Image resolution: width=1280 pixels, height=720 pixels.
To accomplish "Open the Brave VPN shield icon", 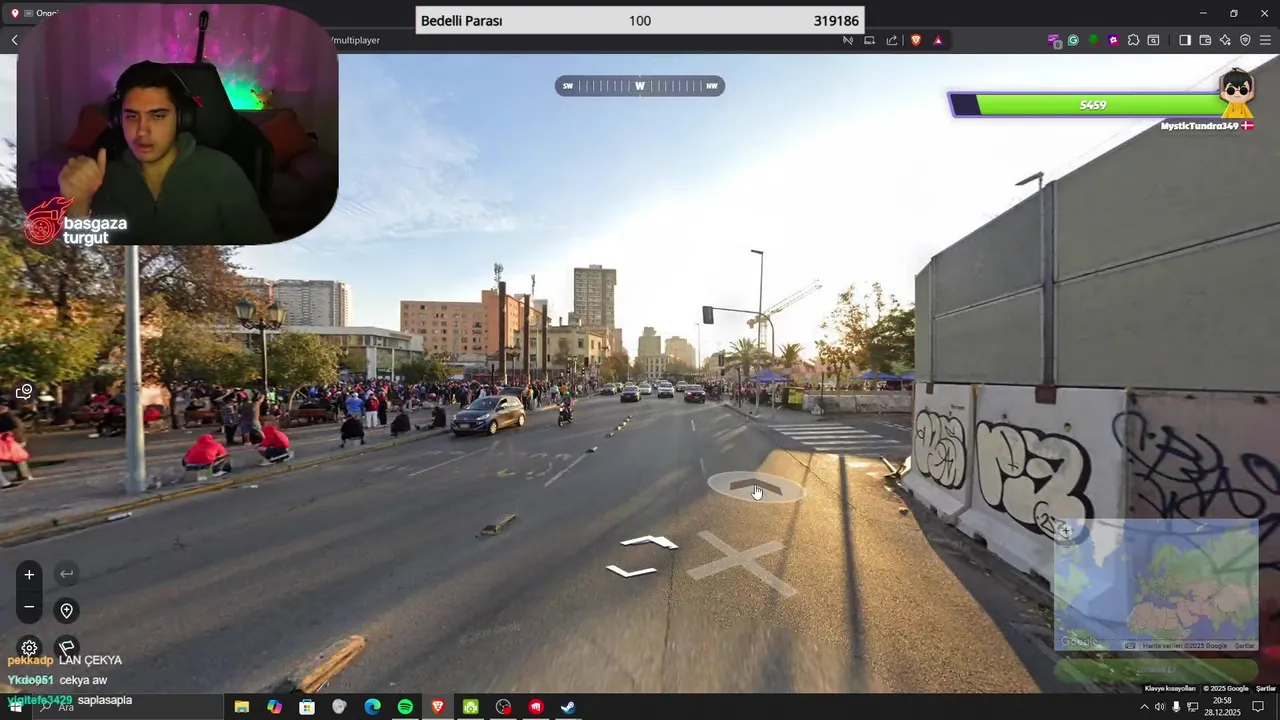I will coord(1245,40).
